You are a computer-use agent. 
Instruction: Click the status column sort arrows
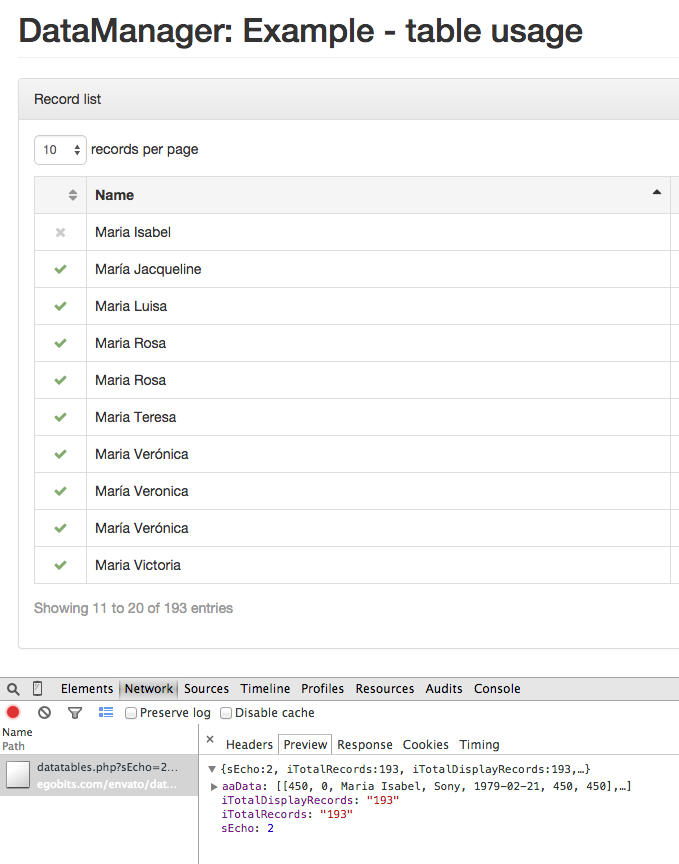(x=73, y=195)
